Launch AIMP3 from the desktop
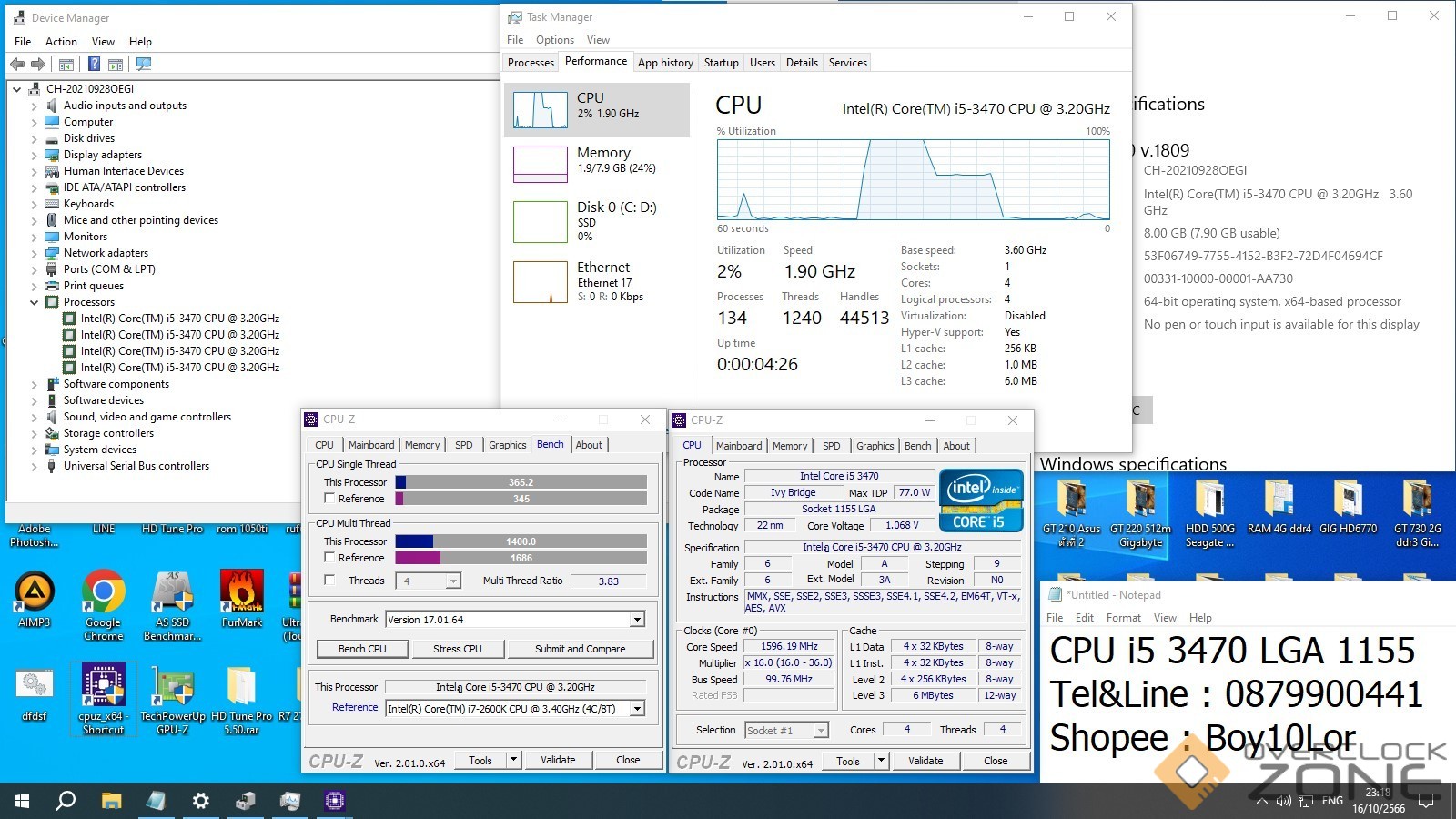 pyautogui.click(x=35, y=601)
